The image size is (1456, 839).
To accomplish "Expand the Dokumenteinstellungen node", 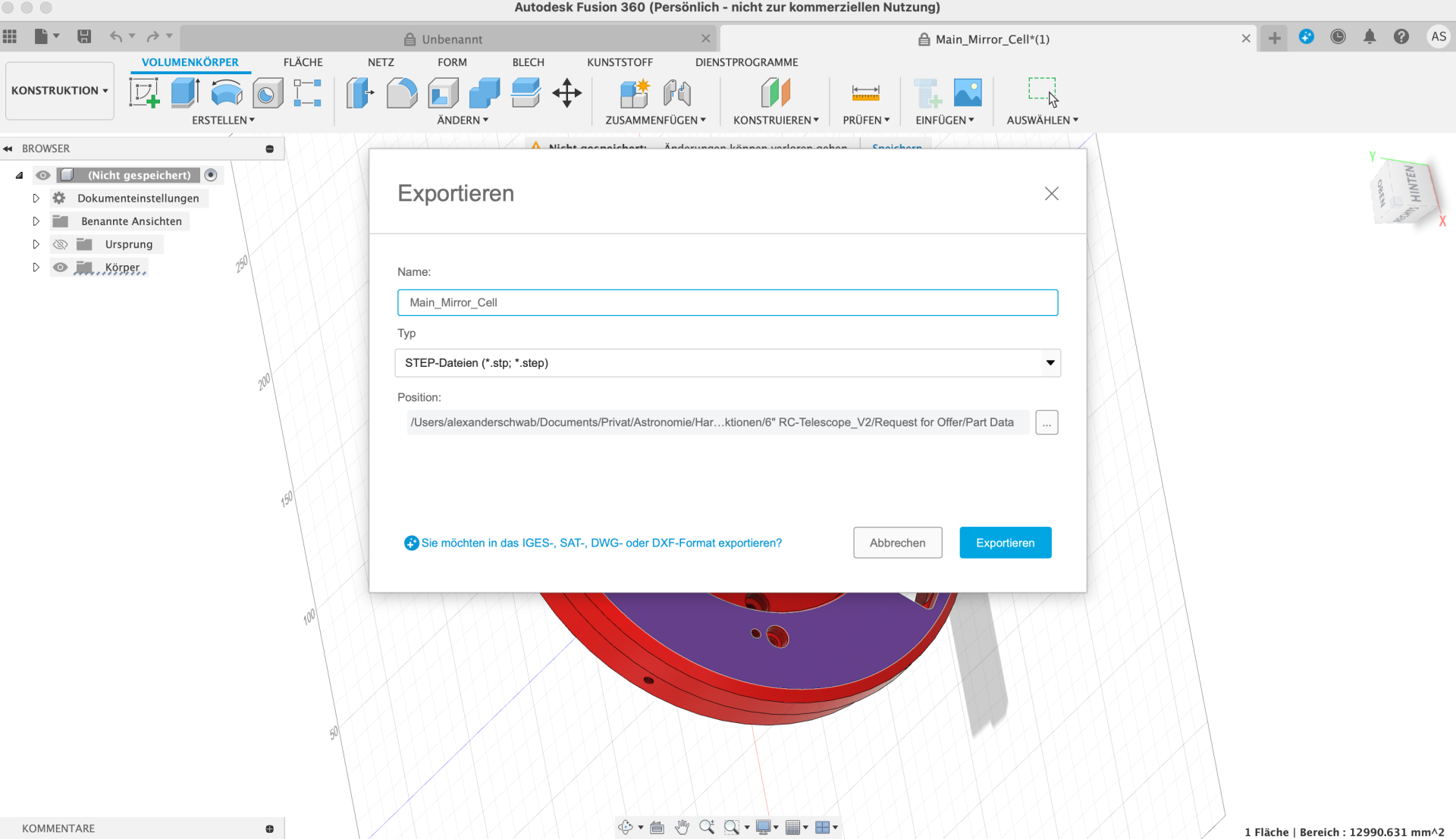I will (x=36, y=199).
